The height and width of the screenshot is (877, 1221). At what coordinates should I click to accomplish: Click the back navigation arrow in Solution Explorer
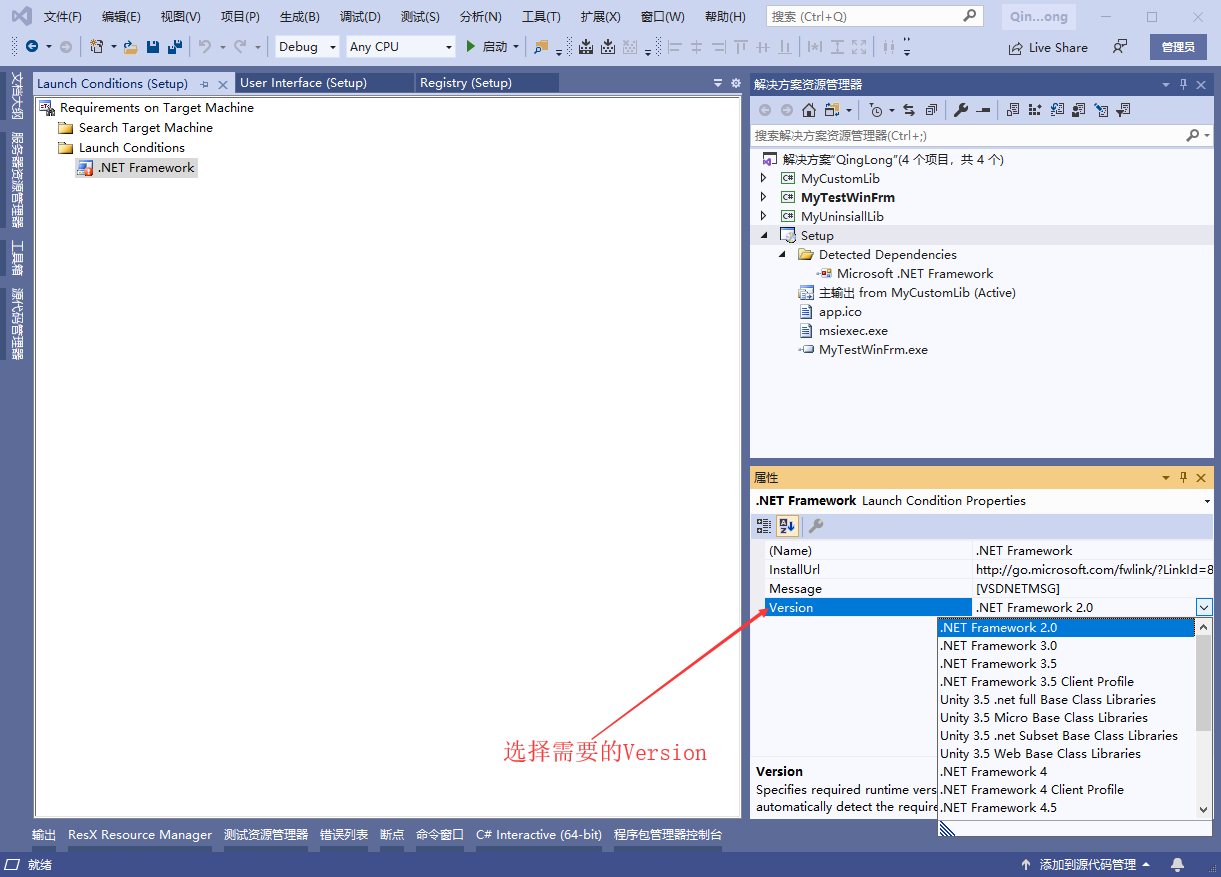coord(764,110)
